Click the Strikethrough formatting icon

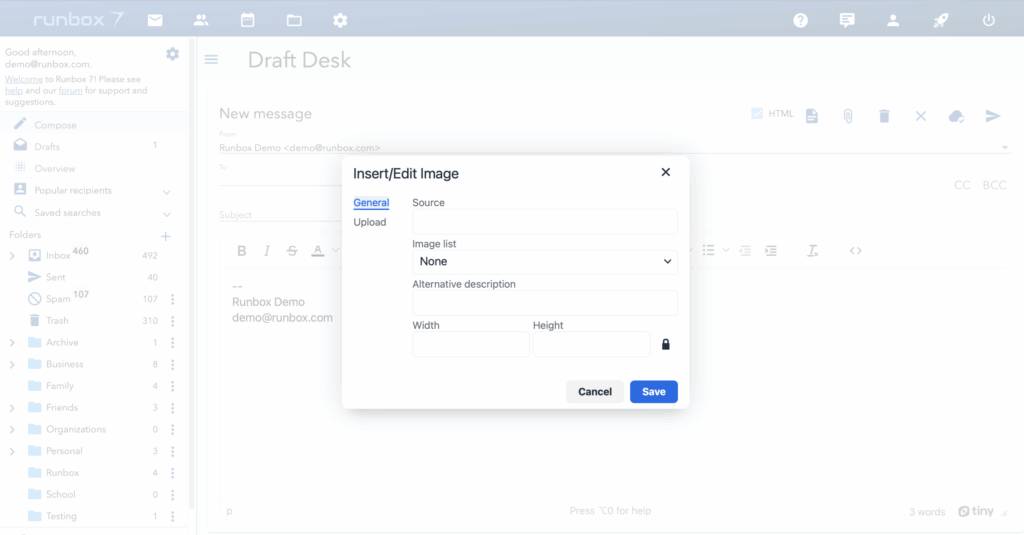click(292, 251)
